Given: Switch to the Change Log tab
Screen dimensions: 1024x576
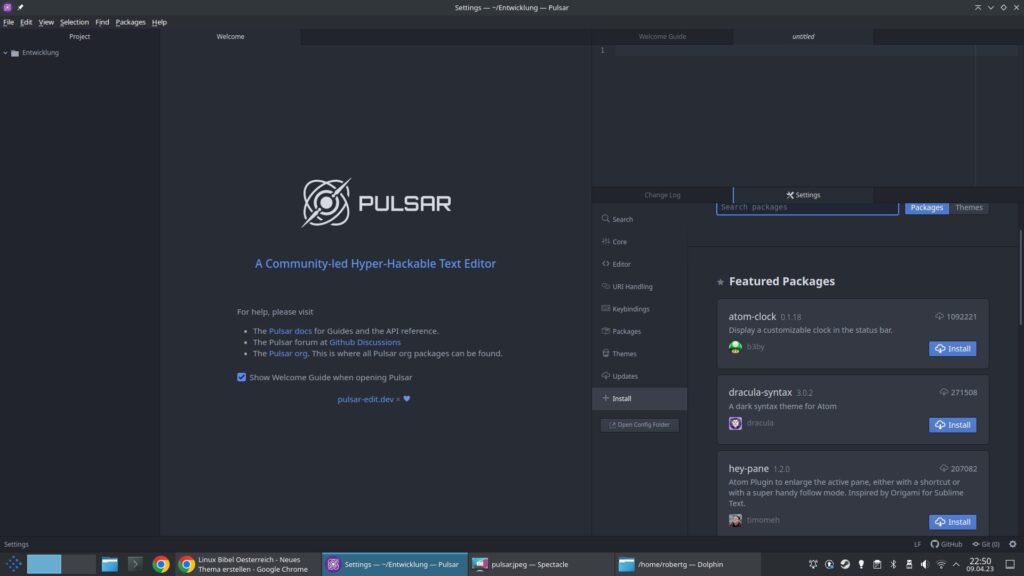Looking at the screenshot, I should (x=662, y=195).
